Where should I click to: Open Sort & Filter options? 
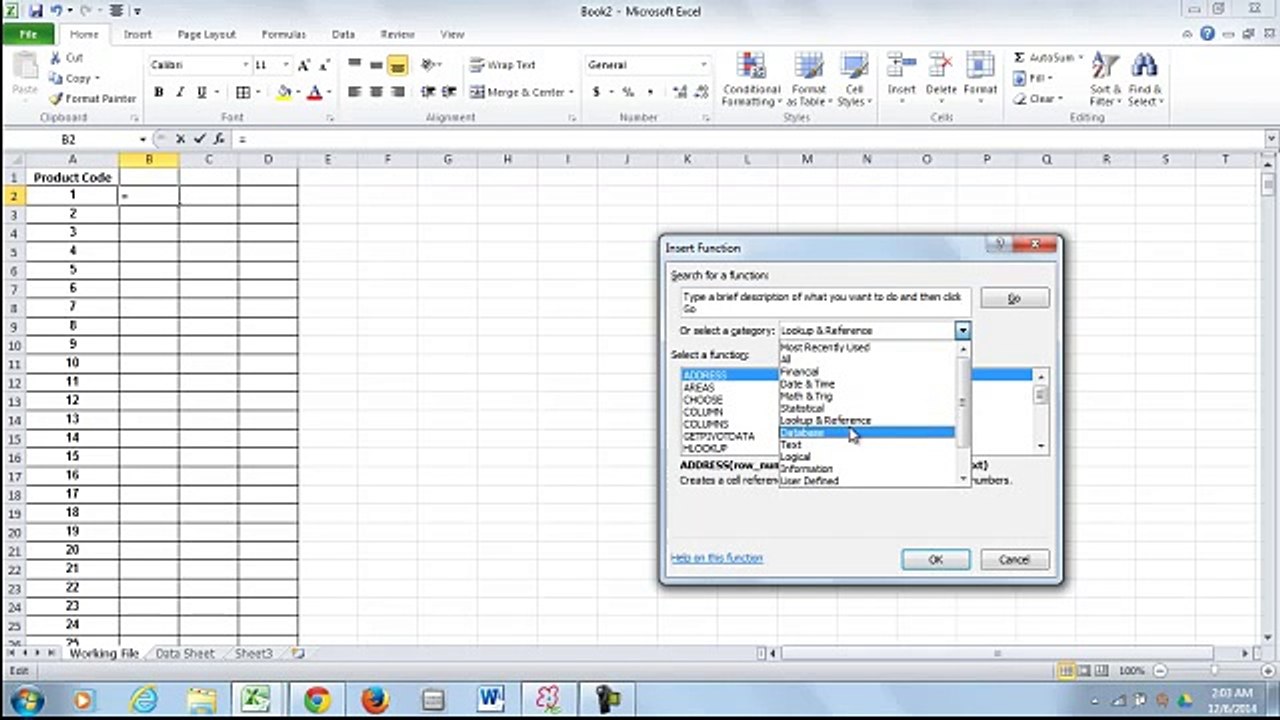click(1104, 80)
